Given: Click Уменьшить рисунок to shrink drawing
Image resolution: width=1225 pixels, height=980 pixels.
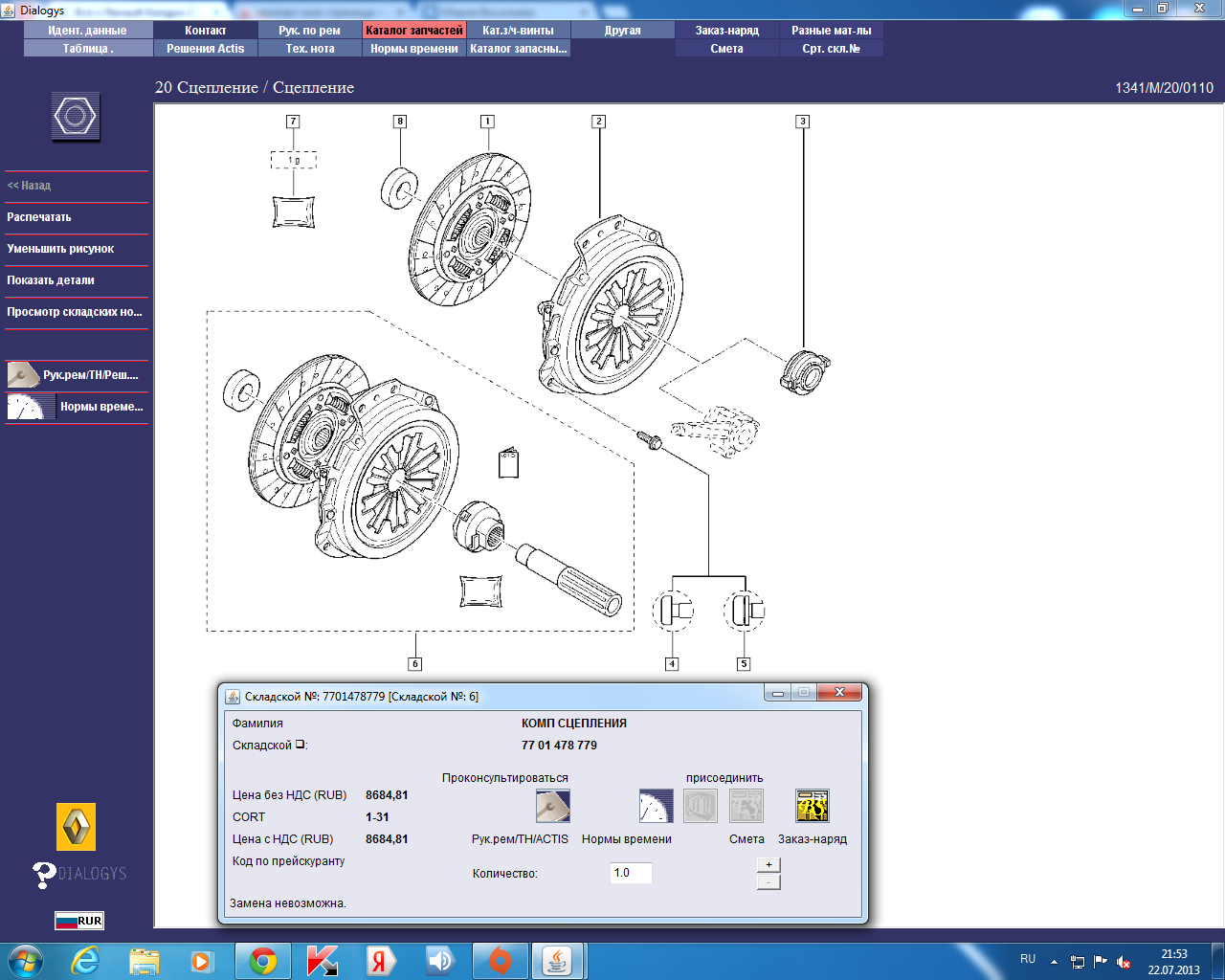Looking at the screenshot, I should coord(60,249).
